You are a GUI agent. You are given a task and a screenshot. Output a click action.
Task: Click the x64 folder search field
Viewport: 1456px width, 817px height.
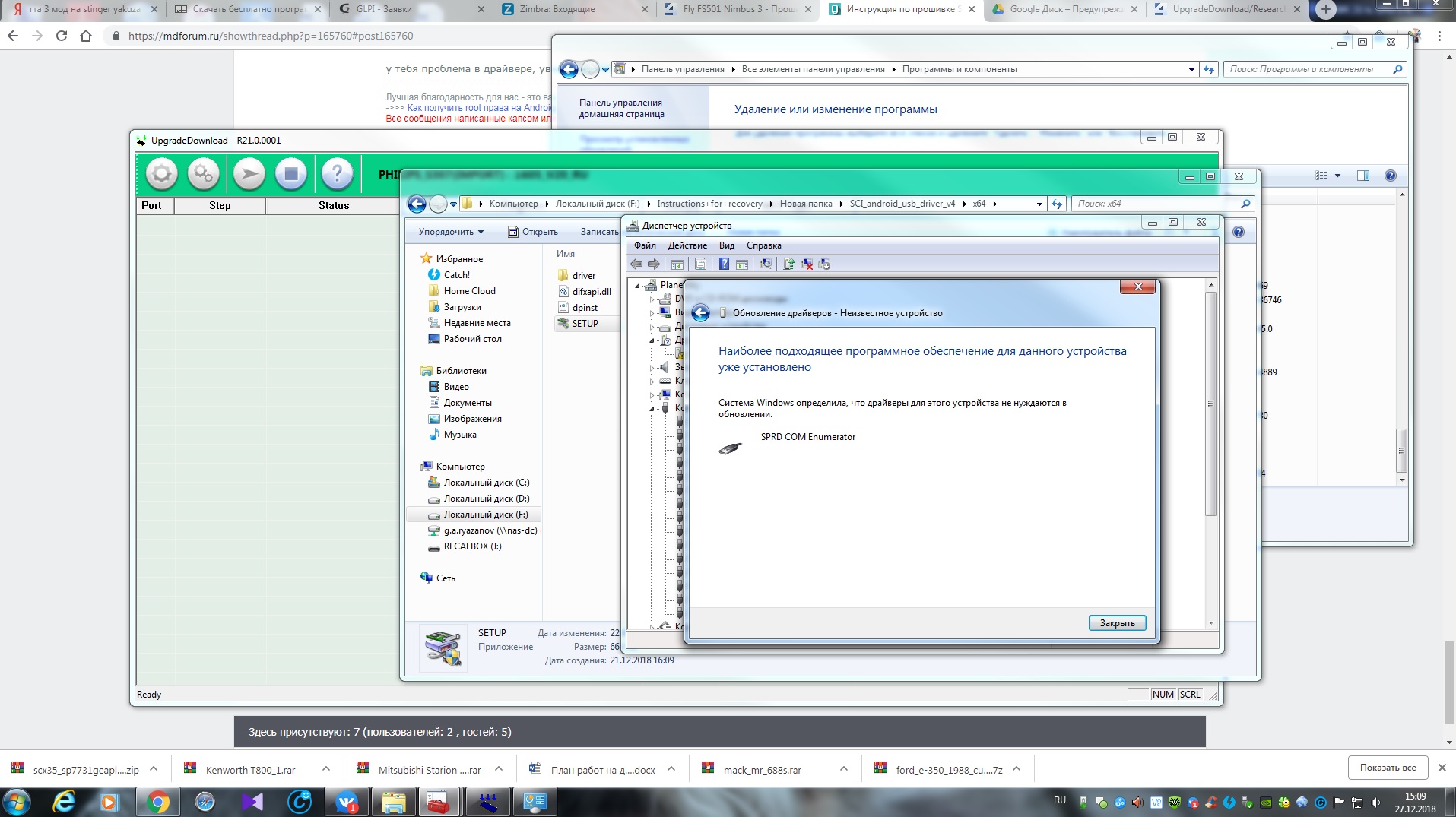point(1155,204)
